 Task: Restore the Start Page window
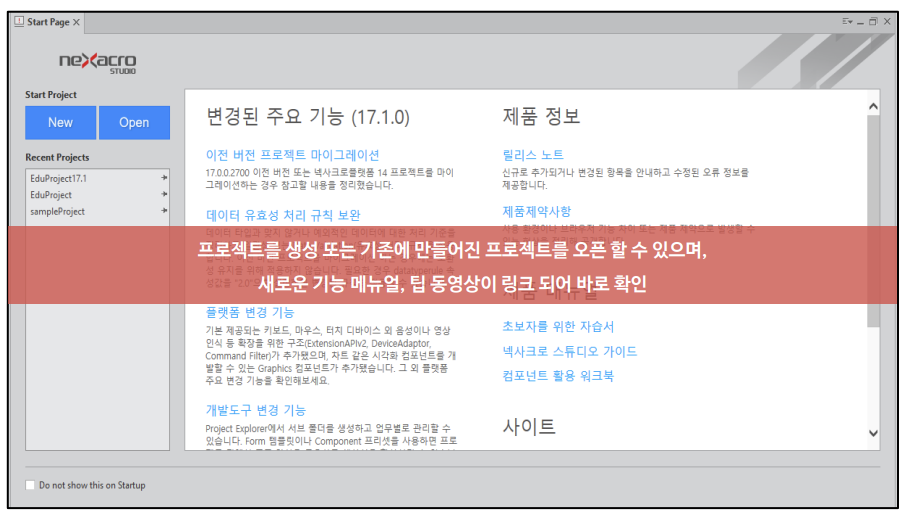tap(873, 22)
